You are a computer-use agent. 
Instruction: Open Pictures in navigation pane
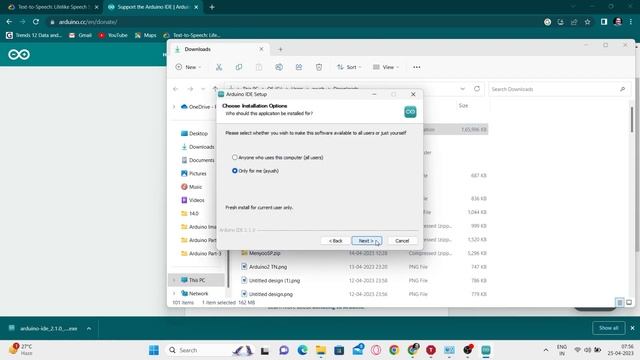(194, 174)
